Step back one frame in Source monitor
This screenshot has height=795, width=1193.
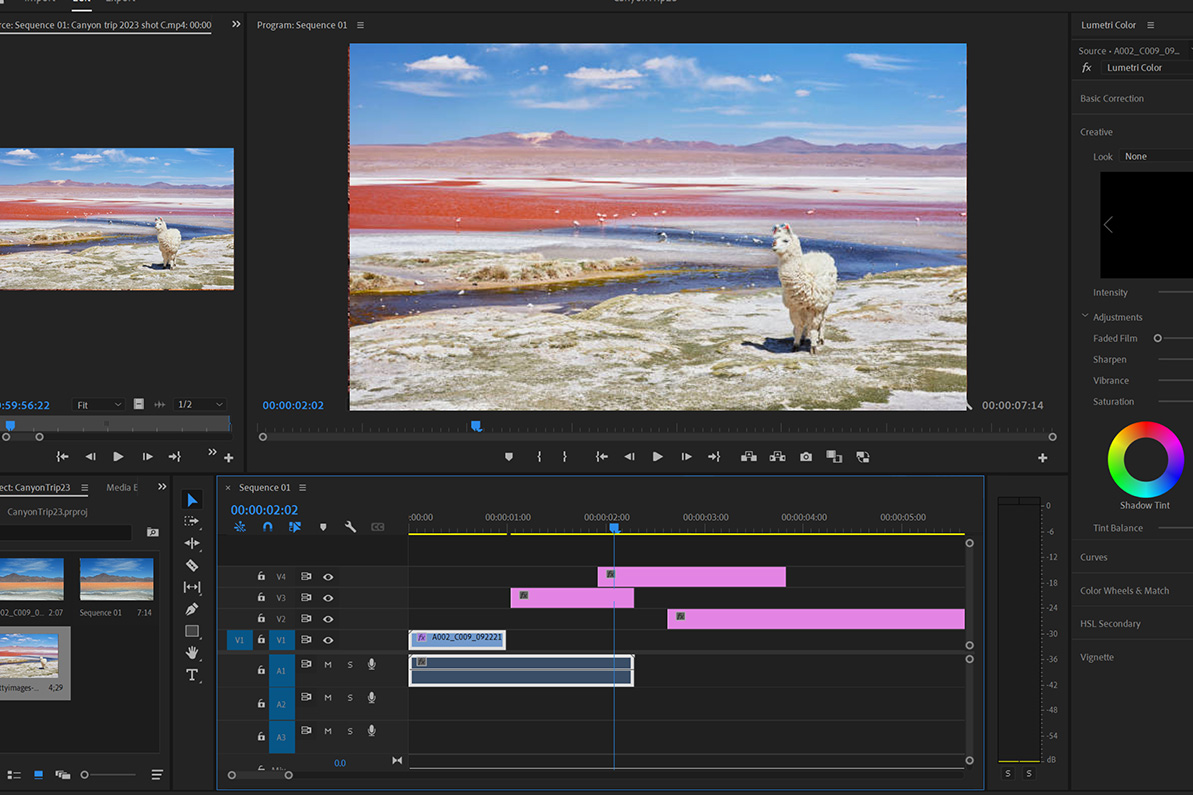[91, 456]
